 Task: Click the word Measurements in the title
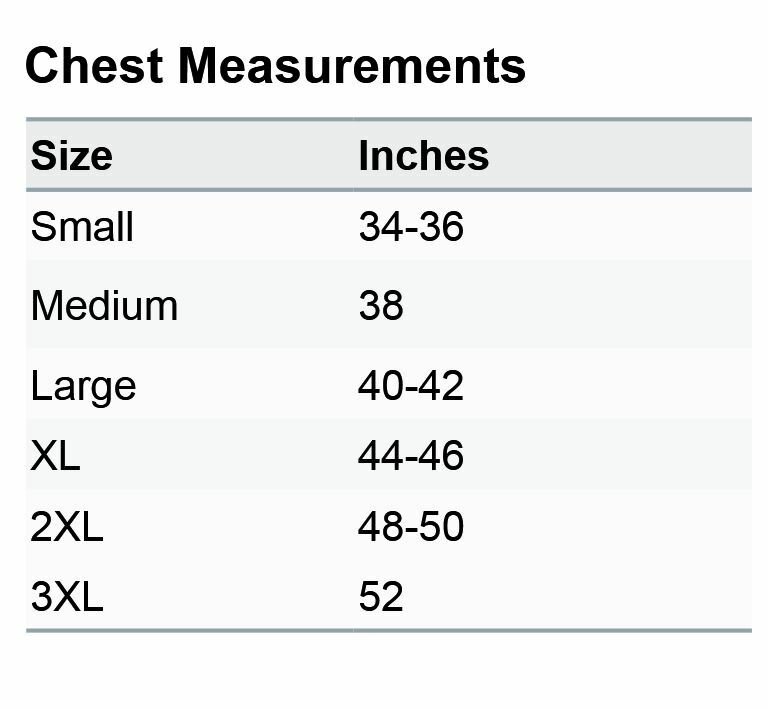(352, 66)
